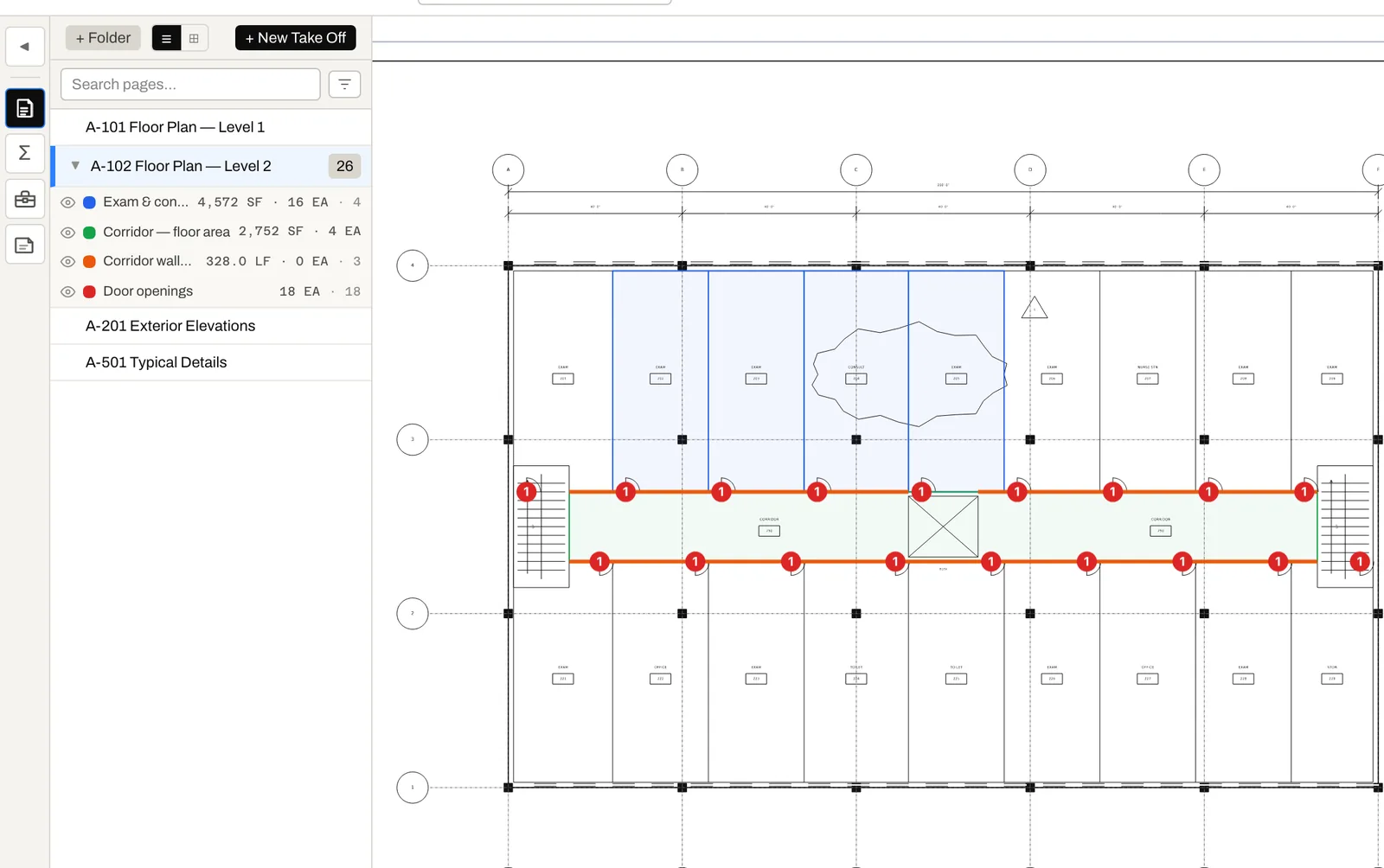Select door marker at elevator's top-left corner
The height and width of the screenshot is (868, 1384).
(x=921, y=492)
